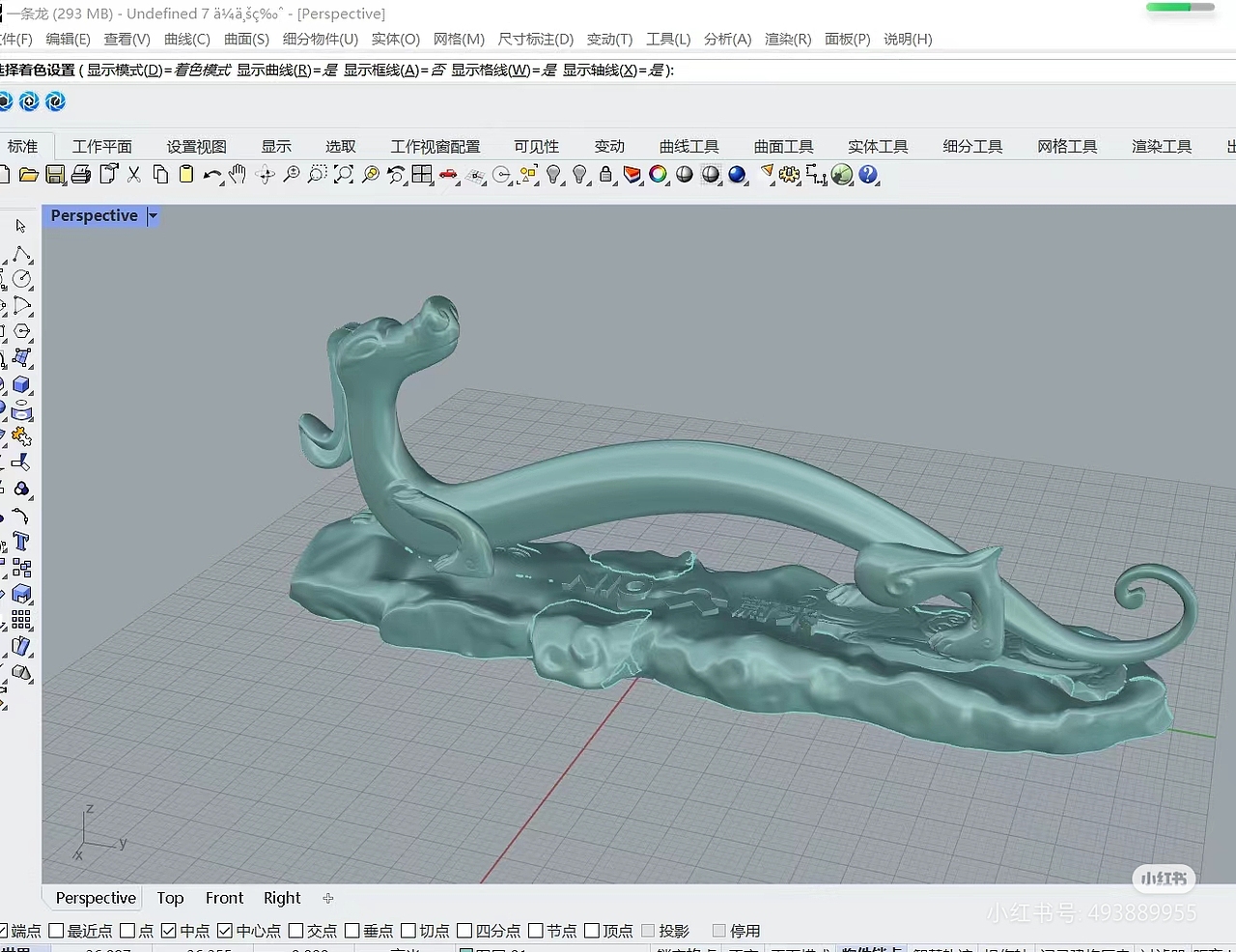Open the Perspective viewport title dropdown arrow
1236x952 pixels.
point(153,216)
